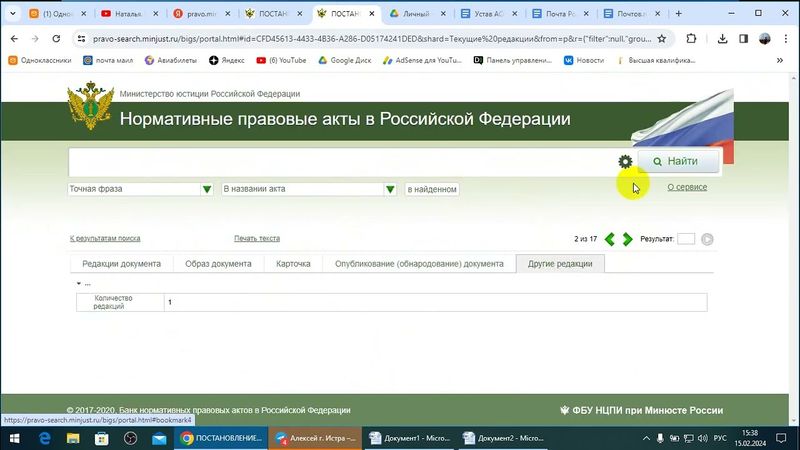Open the Авиабилеты bookmark
The height and width of the screenshot is (450, 800).
(170, 60)
